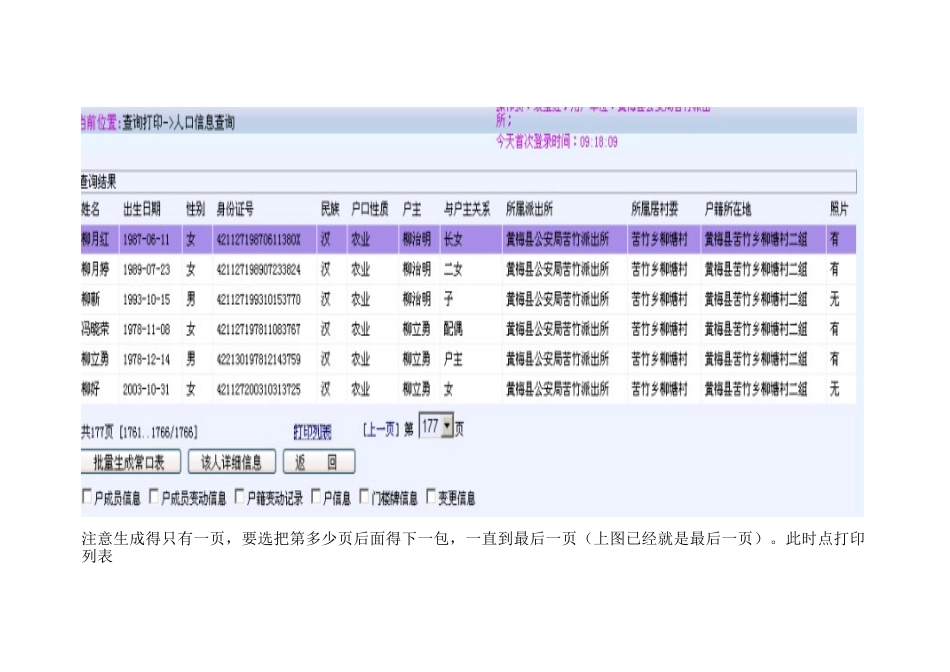Click the 长女 relationship cell
Viewport: 950px width, 672px height.
(x=453, y=239)
